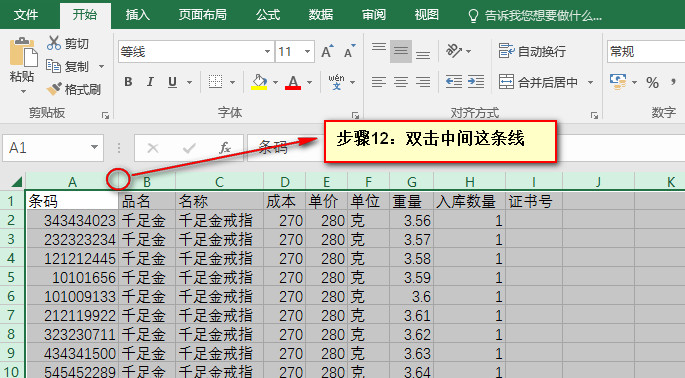Open the font size 11 dropdown
Screen dimensions: 685x378
(308, 52)
